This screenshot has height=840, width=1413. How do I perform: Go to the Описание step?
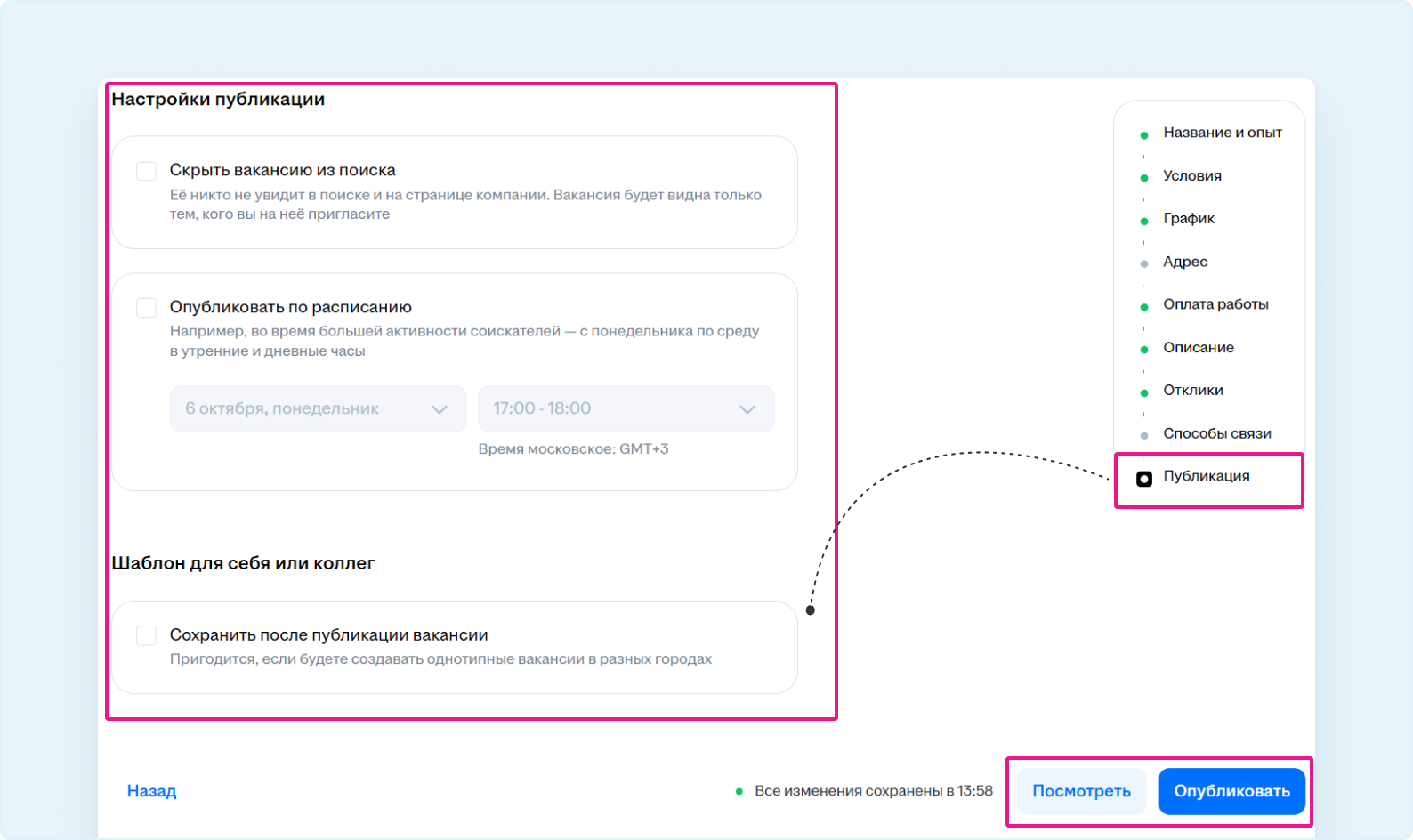[1198, 348]
